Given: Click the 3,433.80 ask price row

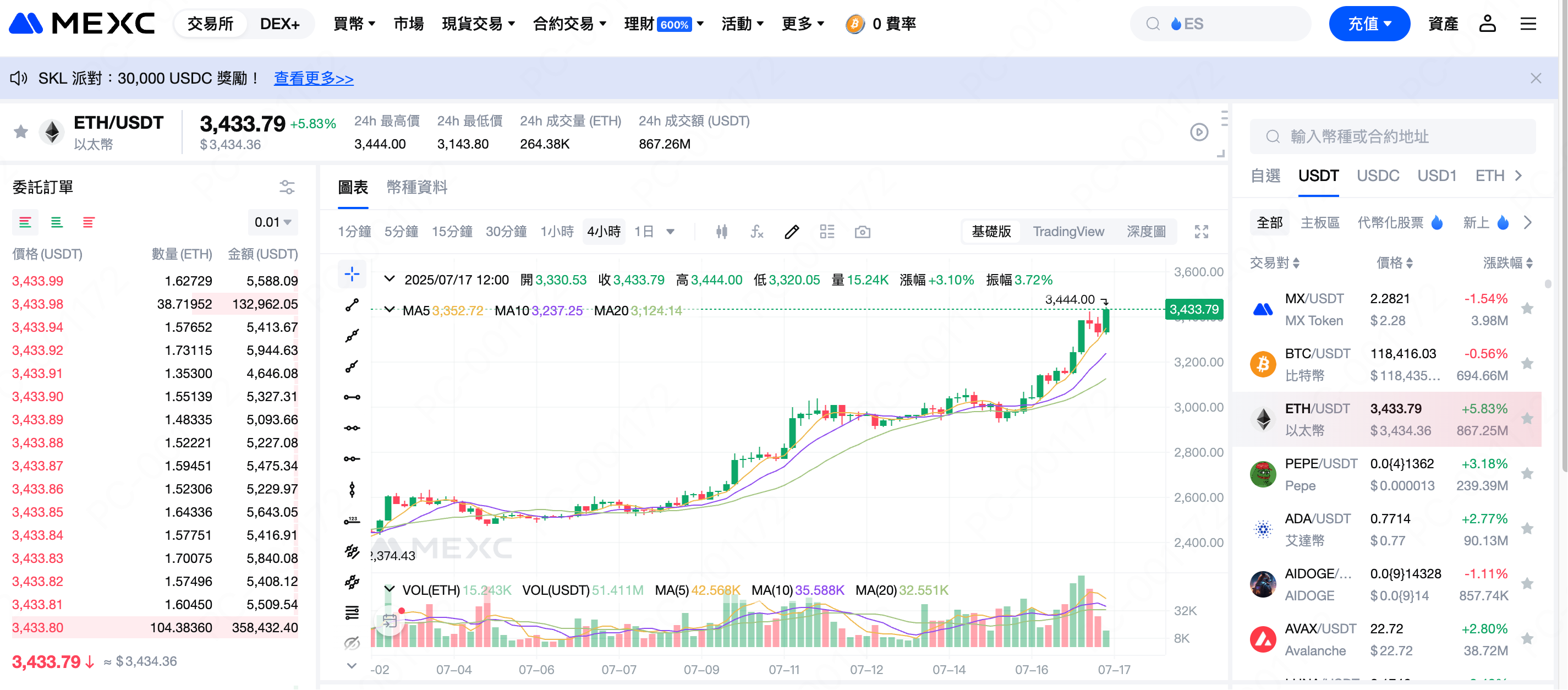Looking at the screenshot, I should point(155,627).
